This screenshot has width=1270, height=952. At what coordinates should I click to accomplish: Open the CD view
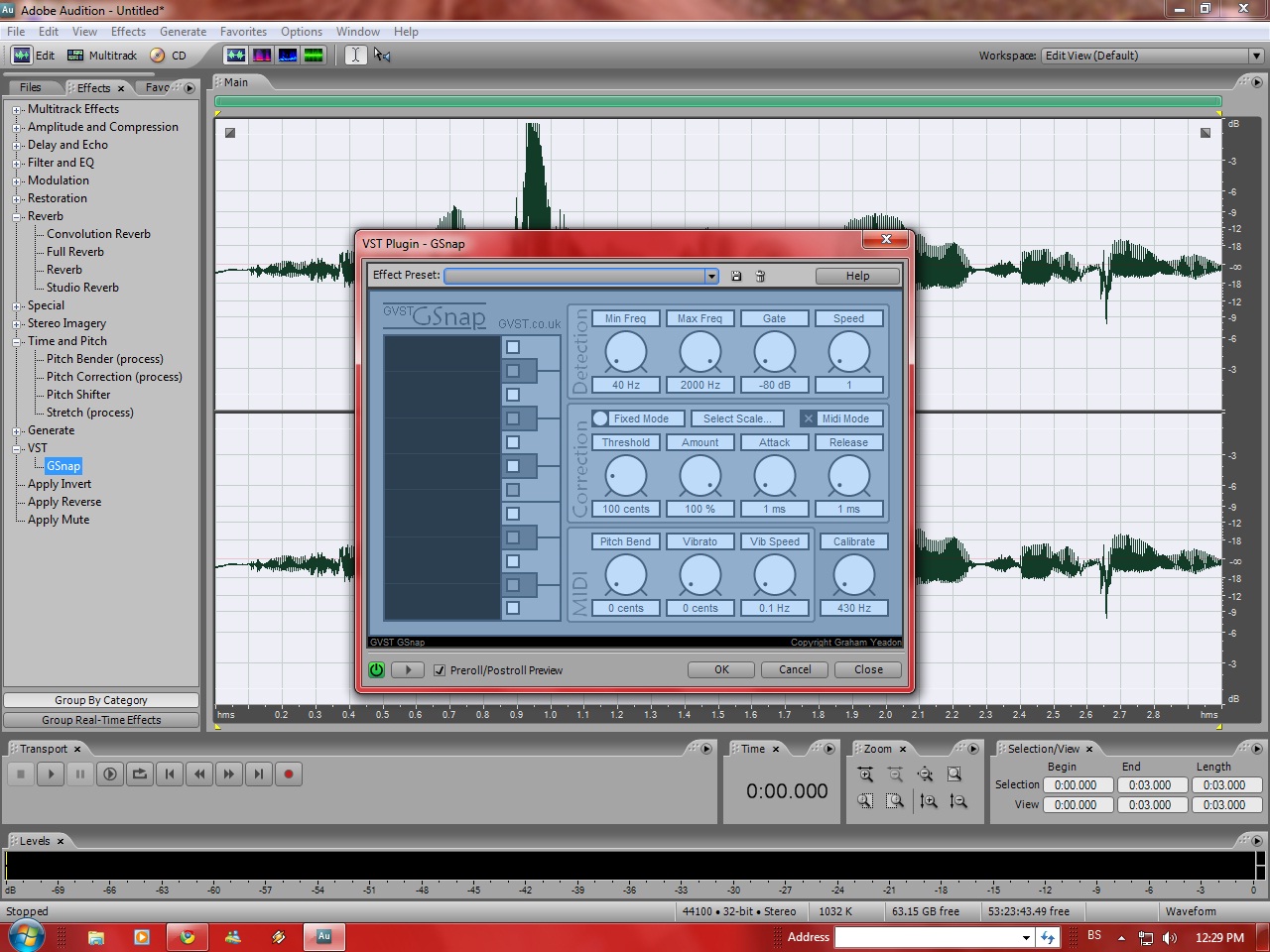pyautogui.click(x=169, y=56)
